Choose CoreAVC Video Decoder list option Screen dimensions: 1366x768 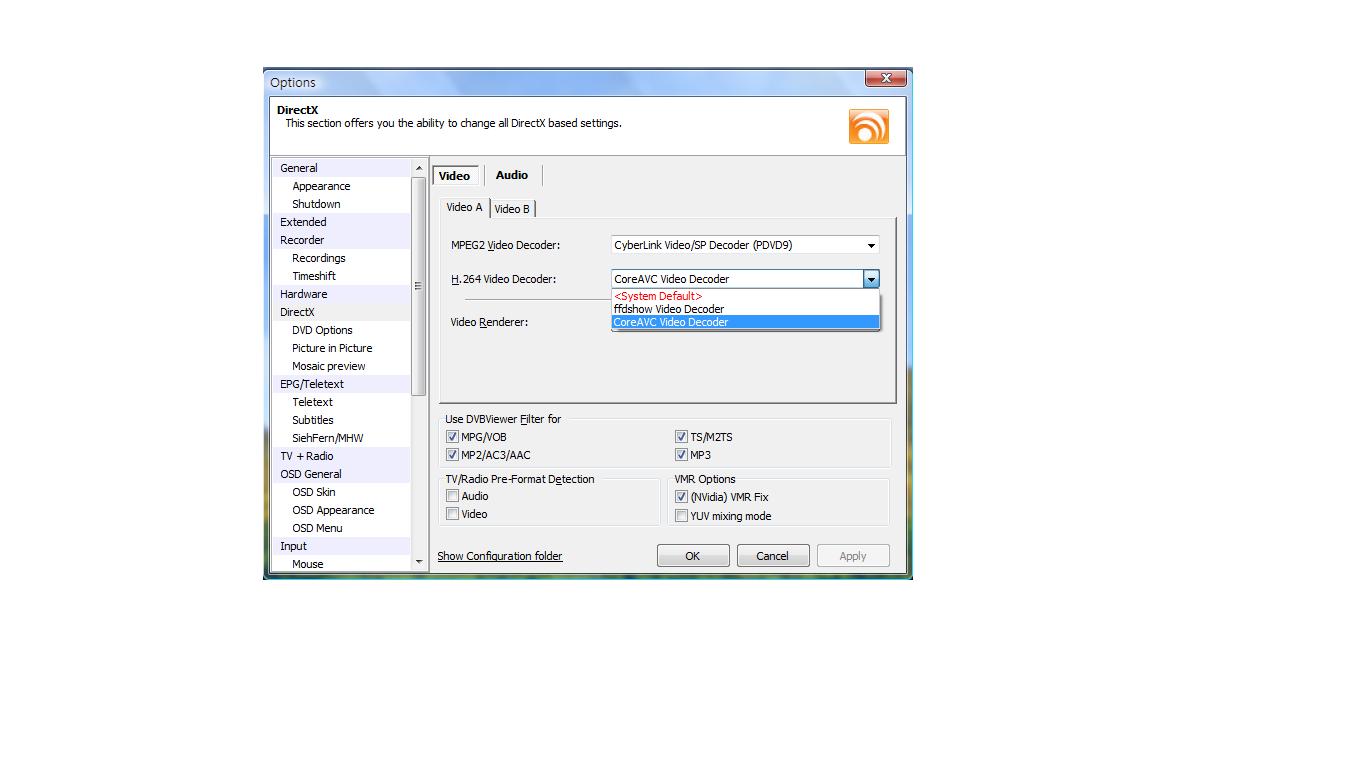745,322
